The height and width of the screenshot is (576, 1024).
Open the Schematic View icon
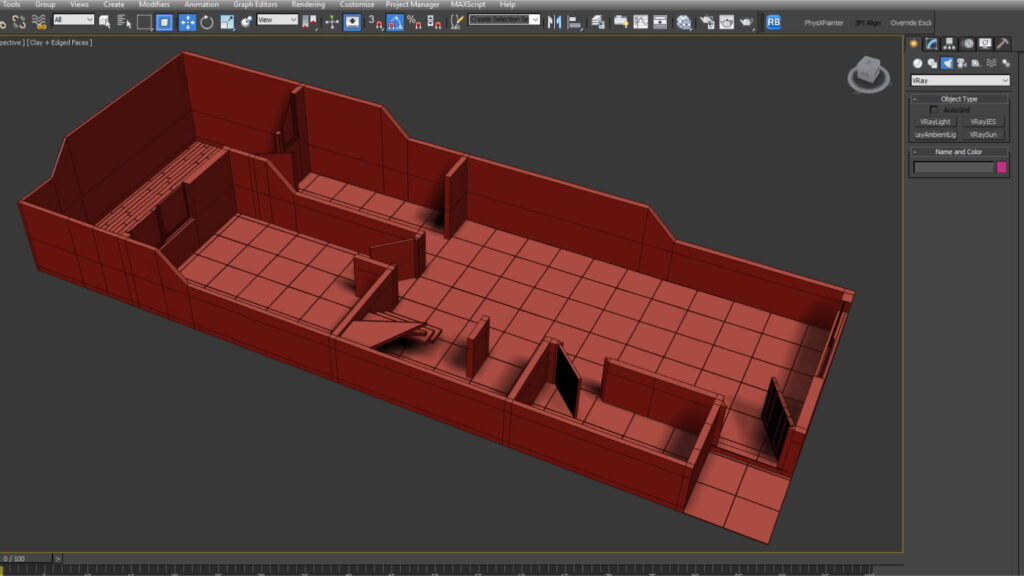click(660, 22)
